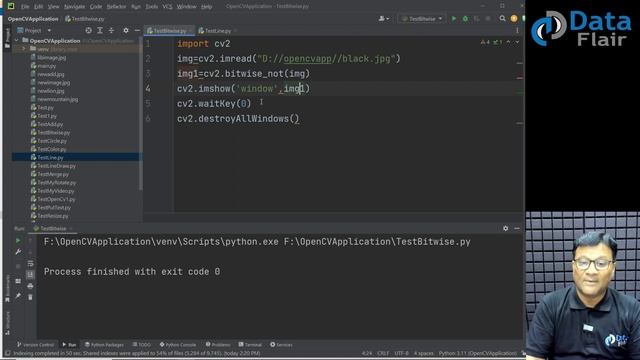Run the TestBitwise configuration with the green play button
The height and width of the screenshot is (360, 640).
[453, 18]
